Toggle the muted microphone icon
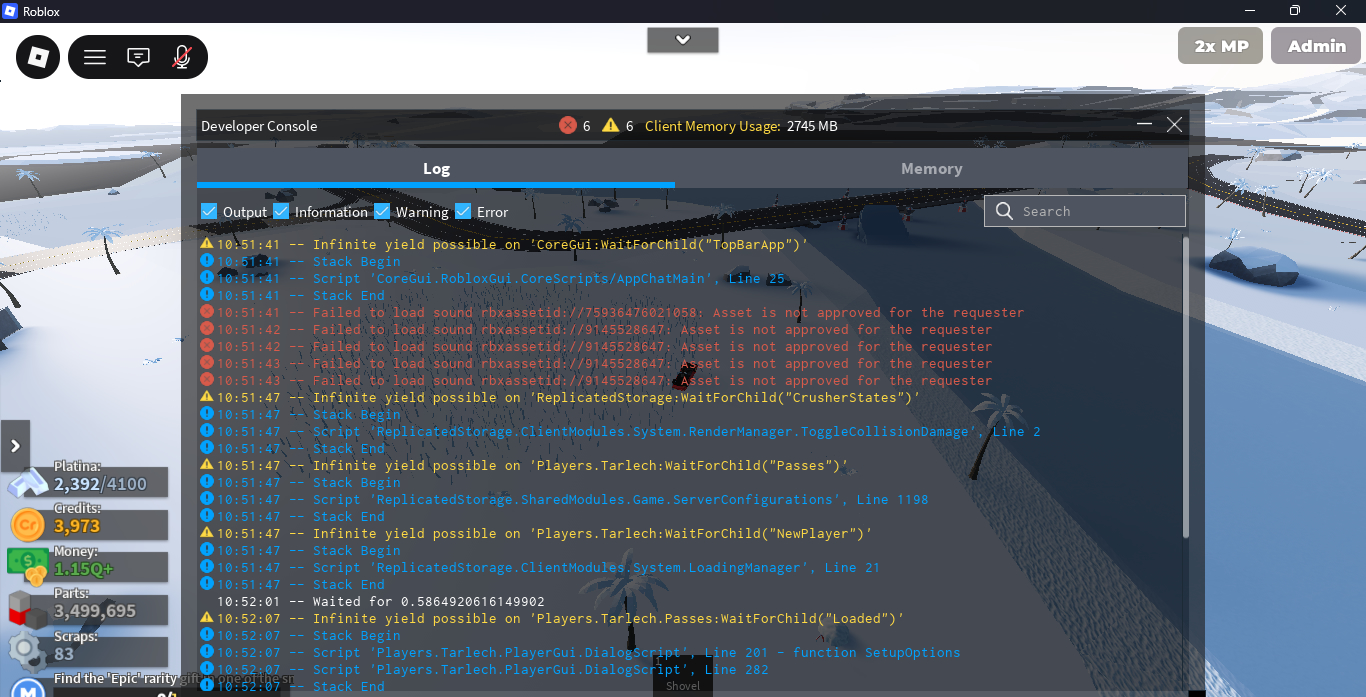 (x=181, y=57)
